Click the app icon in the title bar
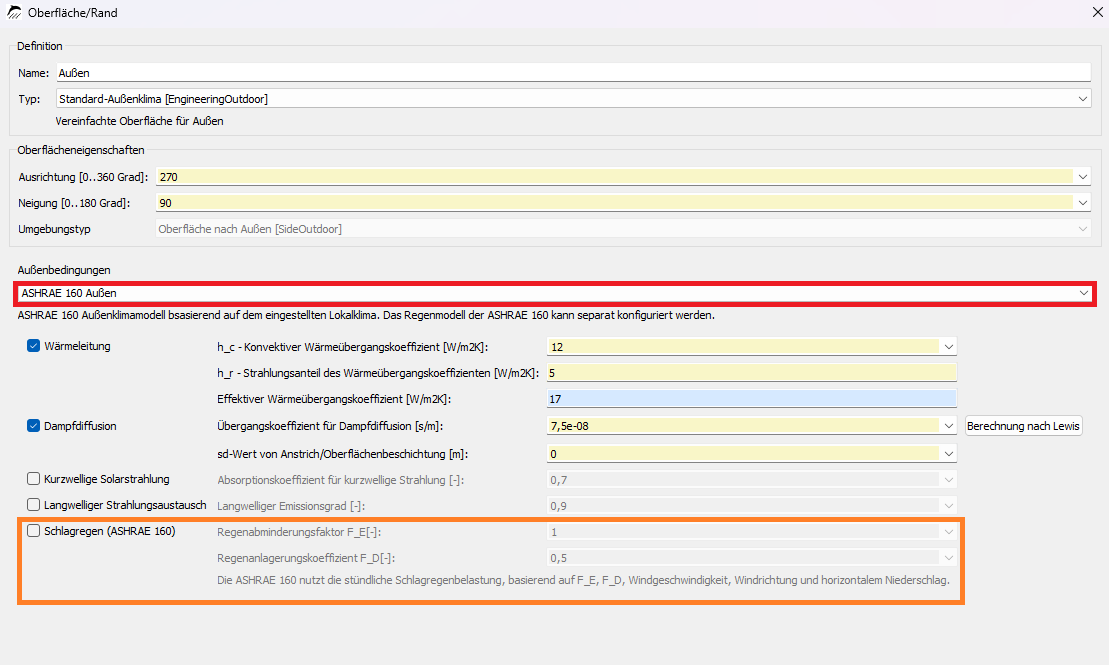The height and width of the screenshot is (665, 1109). [14, 13]
